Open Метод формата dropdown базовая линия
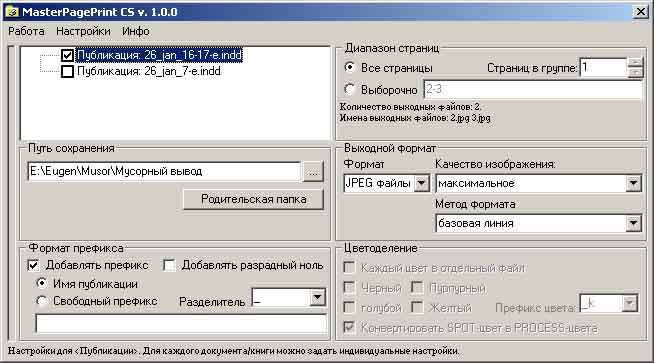The height and width of the screenshot is (363, 654). (x=633, y=223)
